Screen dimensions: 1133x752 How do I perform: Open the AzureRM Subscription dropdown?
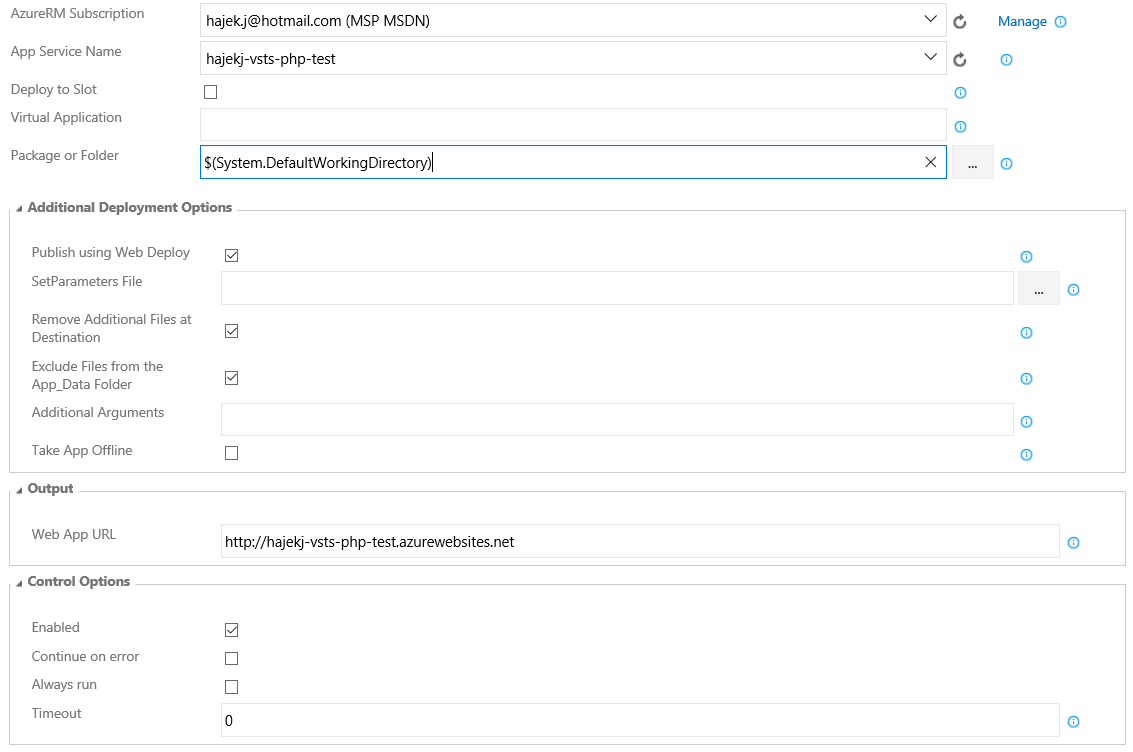coord(930,20)
